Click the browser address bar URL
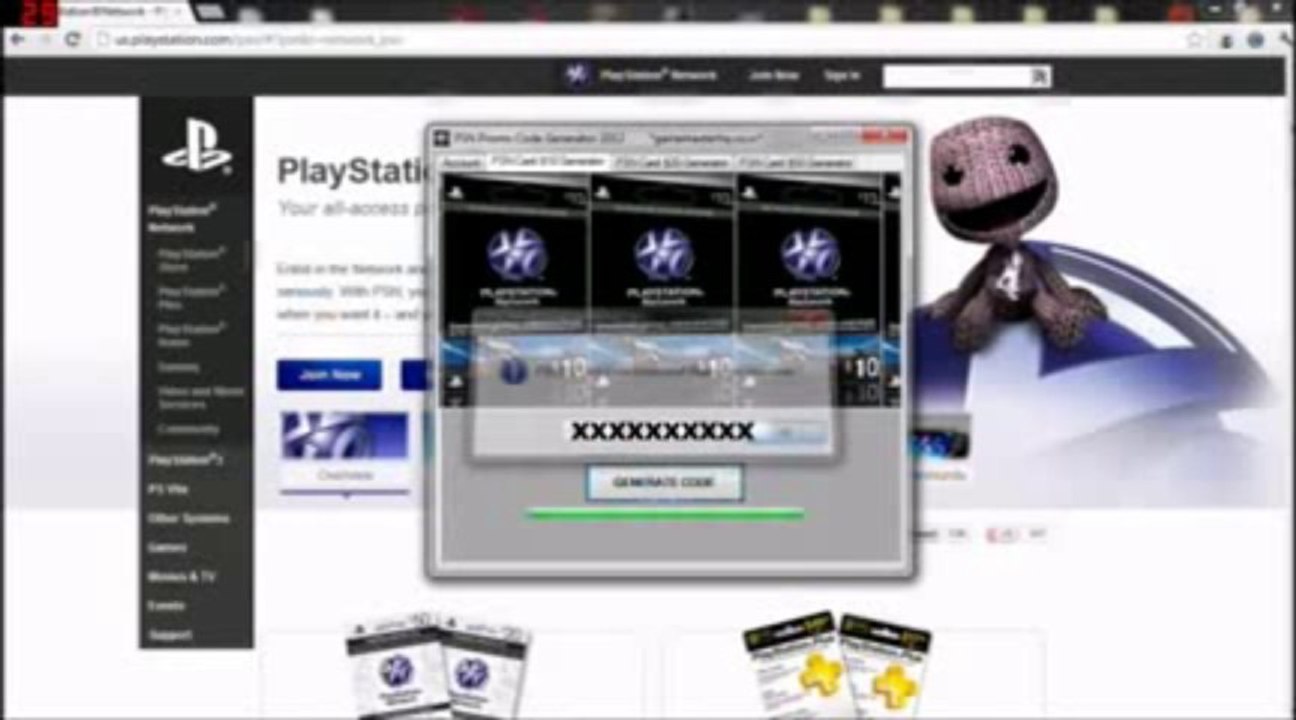This screenshot has height=720, width=1296. [x=258, y=40]
